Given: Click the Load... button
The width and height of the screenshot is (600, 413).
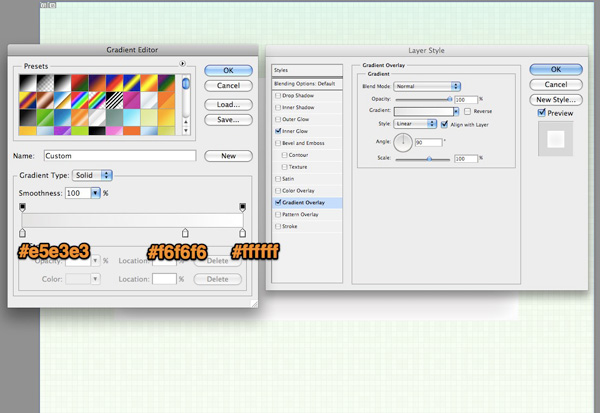Looking at the screenshot, I should pos(228,104).
